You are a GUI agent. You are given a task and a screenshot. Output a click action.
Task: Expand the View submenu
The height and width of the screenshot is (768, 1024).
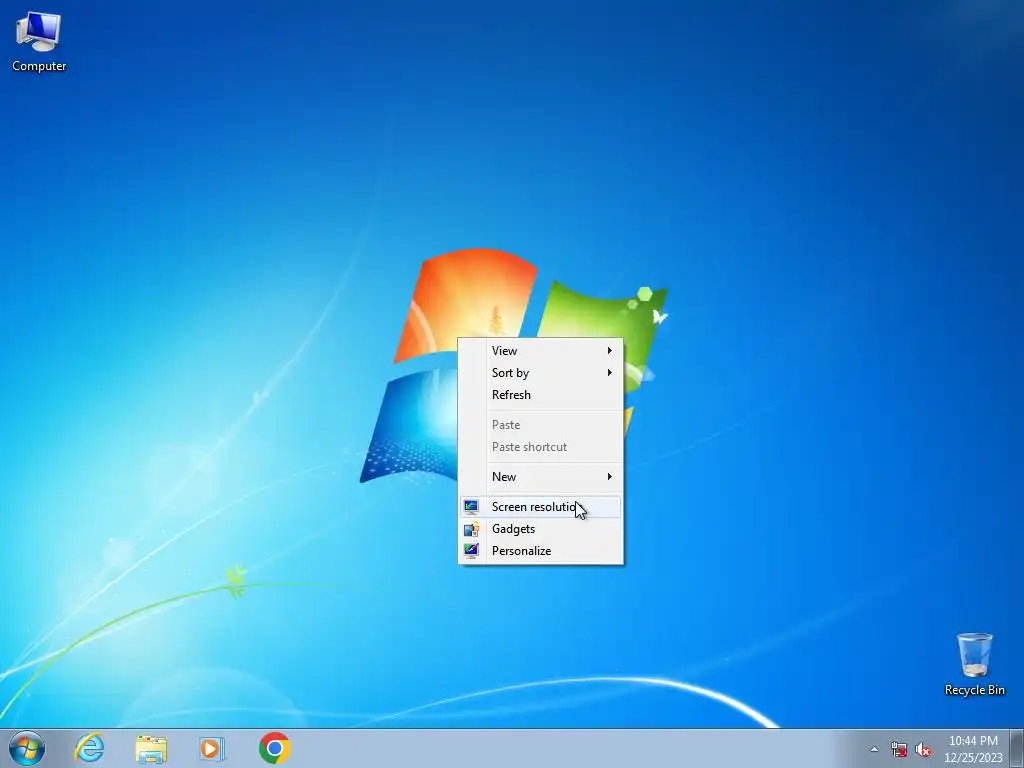coord(540,351)
